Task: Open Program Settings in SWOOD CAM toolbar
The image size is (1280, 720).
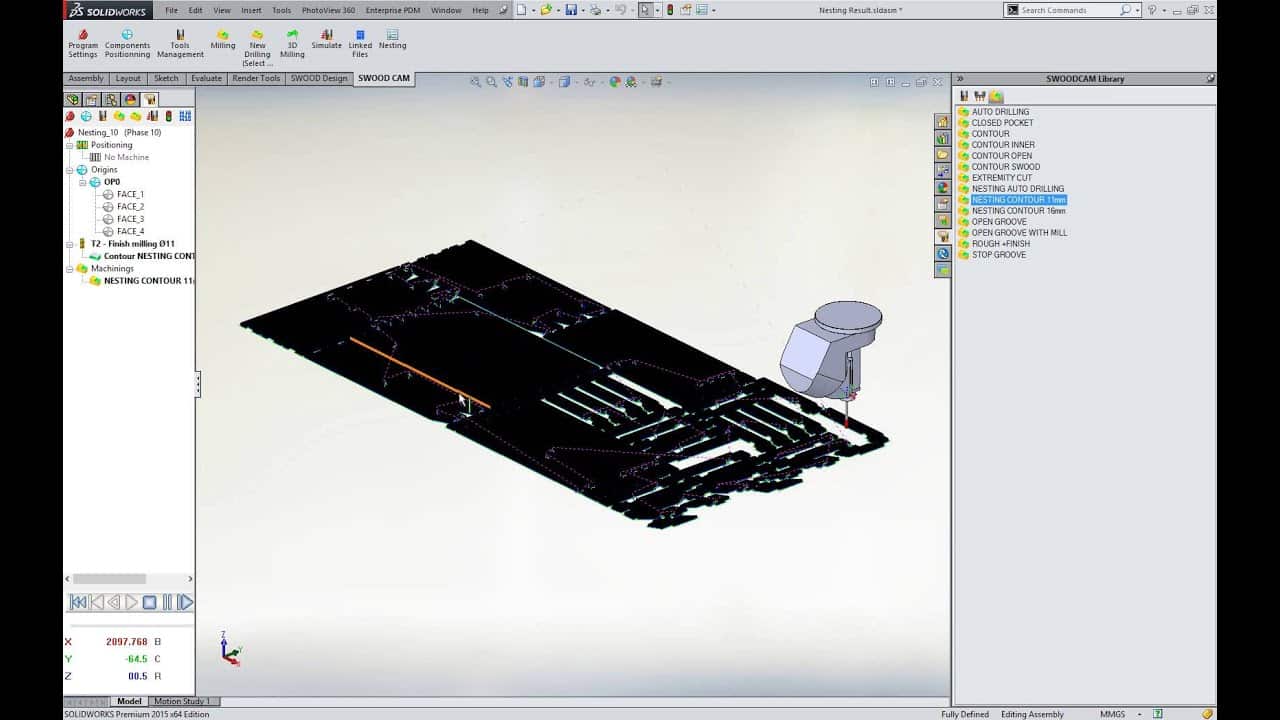Action: [x=83, y=44]
